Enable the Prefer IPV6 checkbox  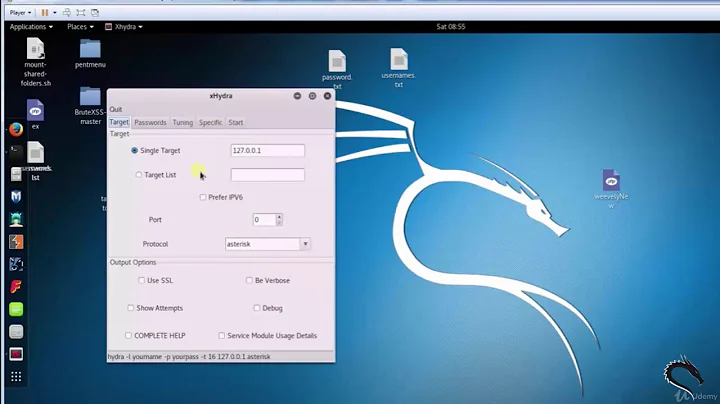pyautogui.click(x=202, y=197)
